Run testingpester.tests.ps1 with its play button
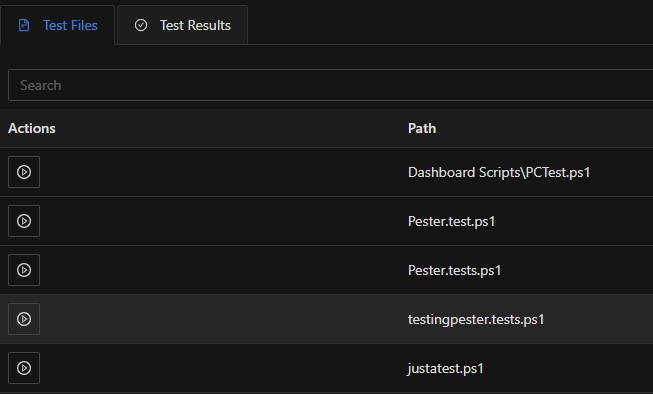 click(24, 319)
